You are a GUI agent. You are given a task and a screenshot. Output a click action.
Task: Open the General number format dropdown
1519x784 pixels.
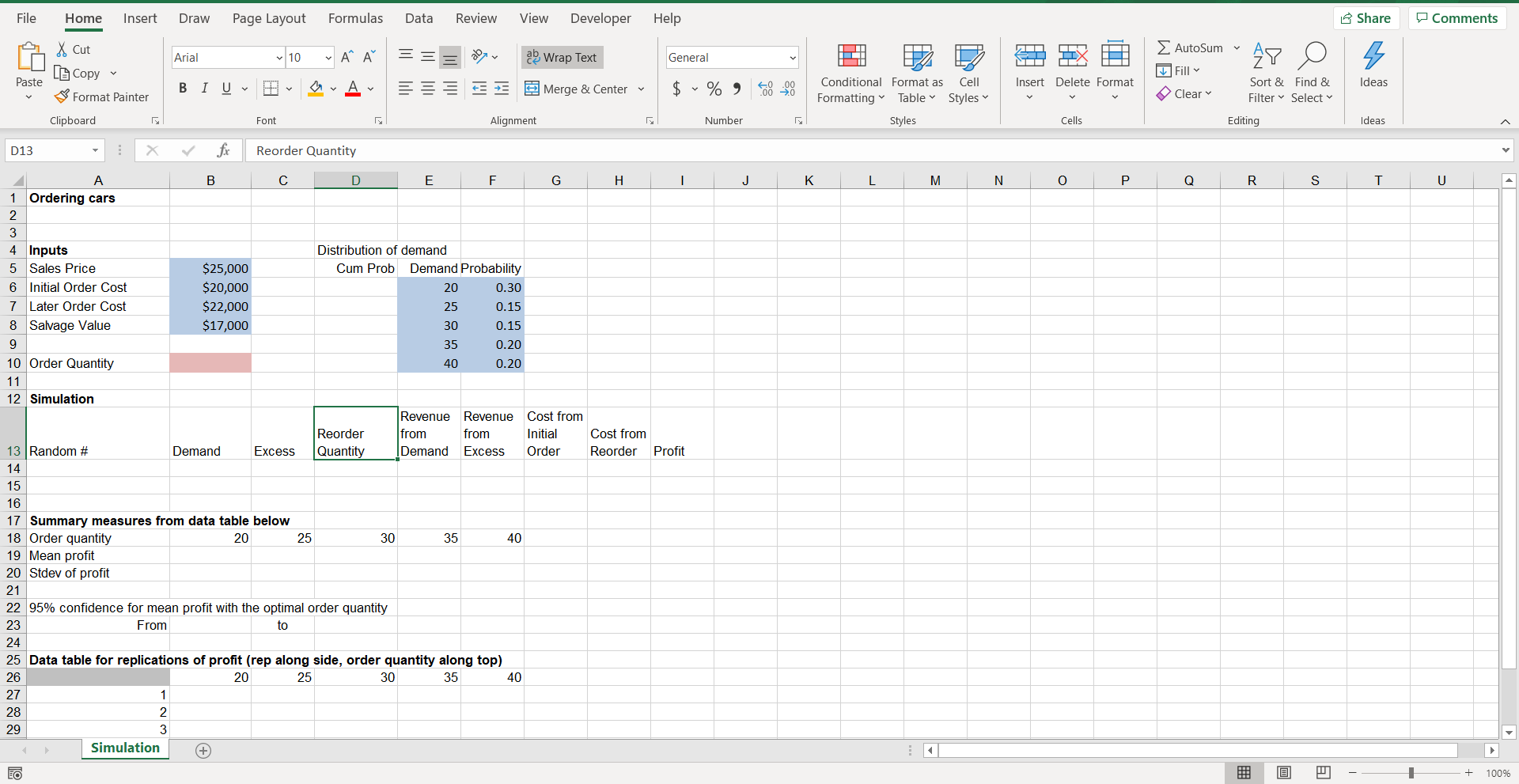(792, 58)
